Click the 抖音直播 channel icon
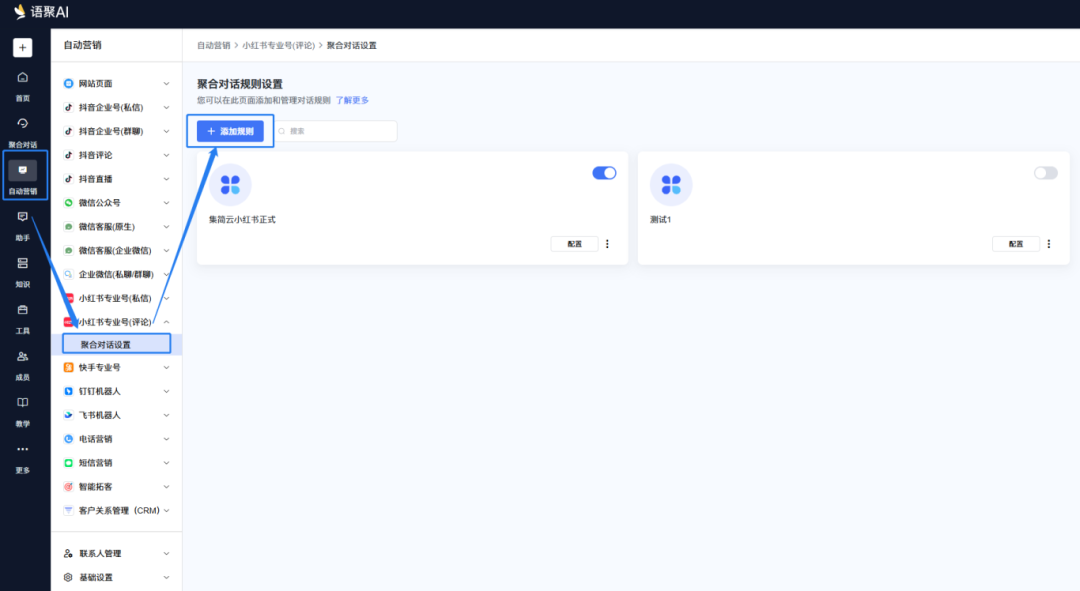This screenshot has width=1080, height=591. (x=68, y=179)
